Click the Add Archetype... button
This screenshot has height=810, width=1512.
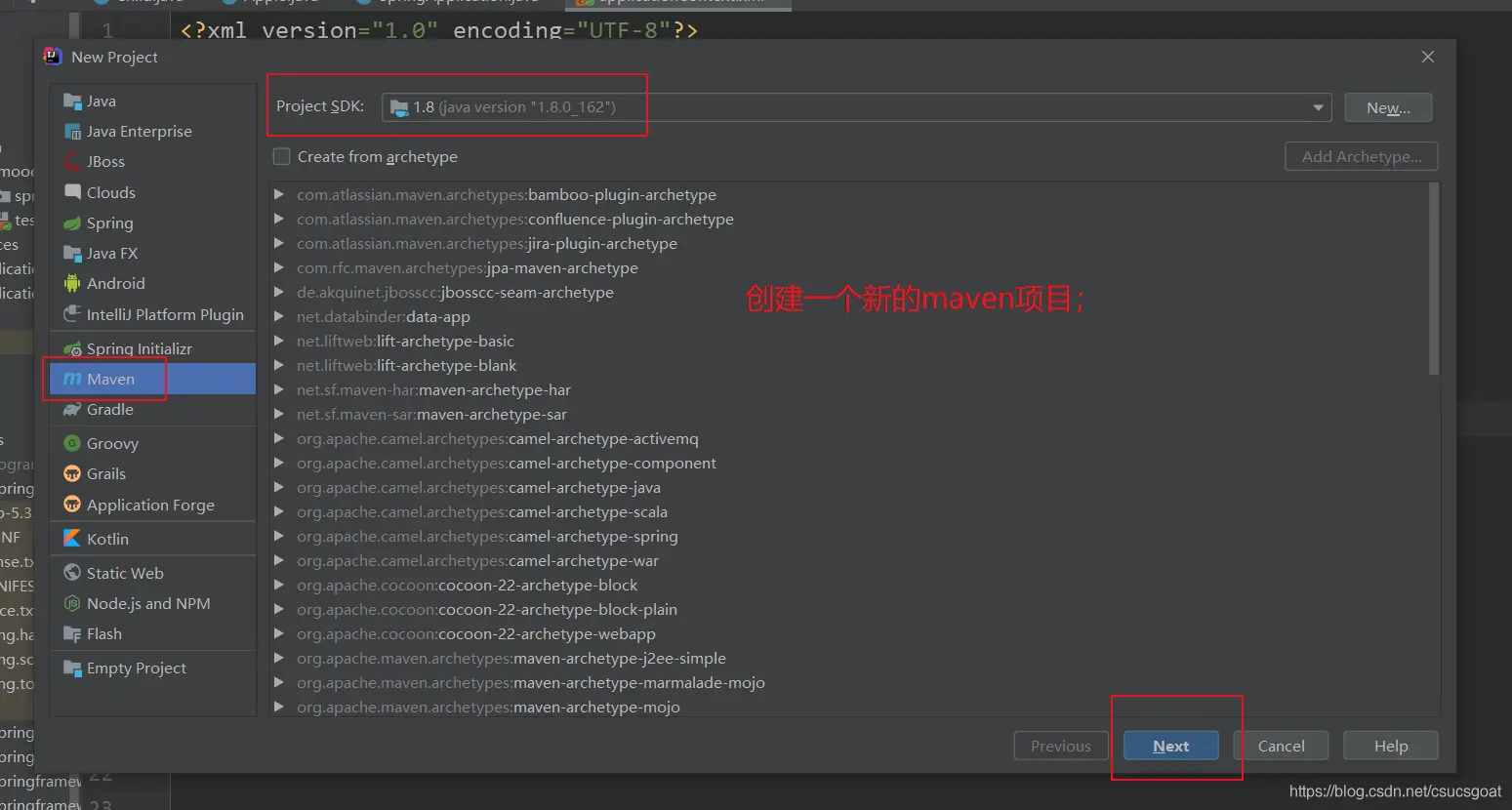pyautogui.click(x=1362, y=156)
